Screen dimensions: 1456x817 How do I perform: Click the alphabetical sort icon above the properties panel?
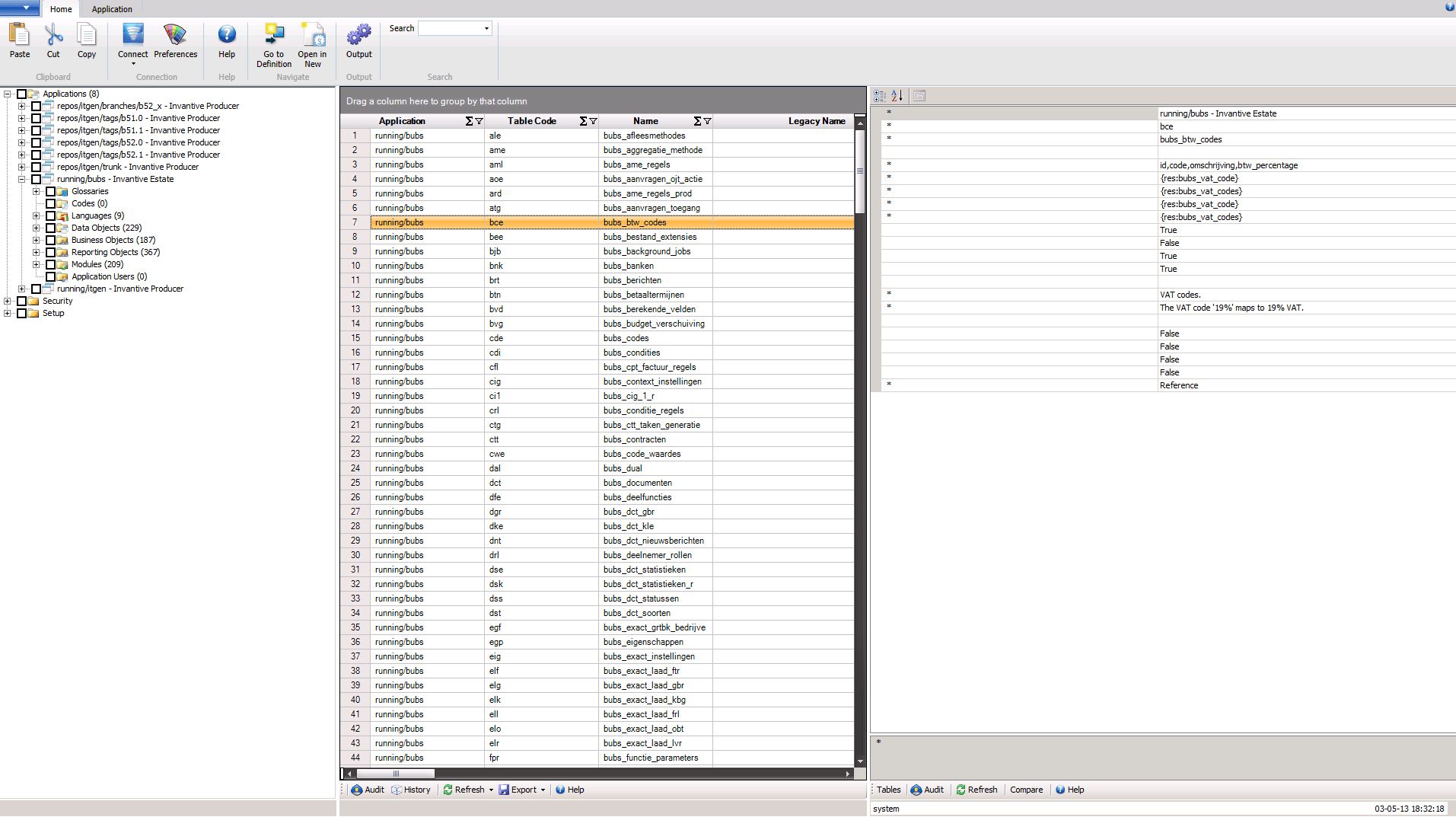point(898,95)
